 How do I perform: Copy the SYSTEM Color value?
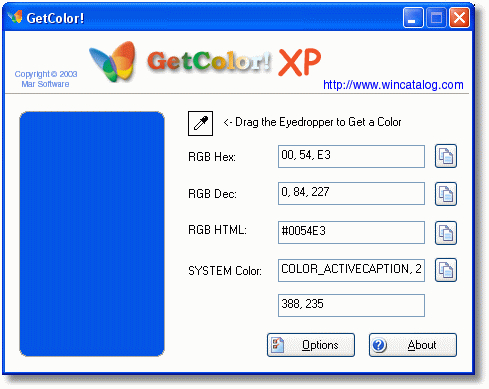(446, 270)
